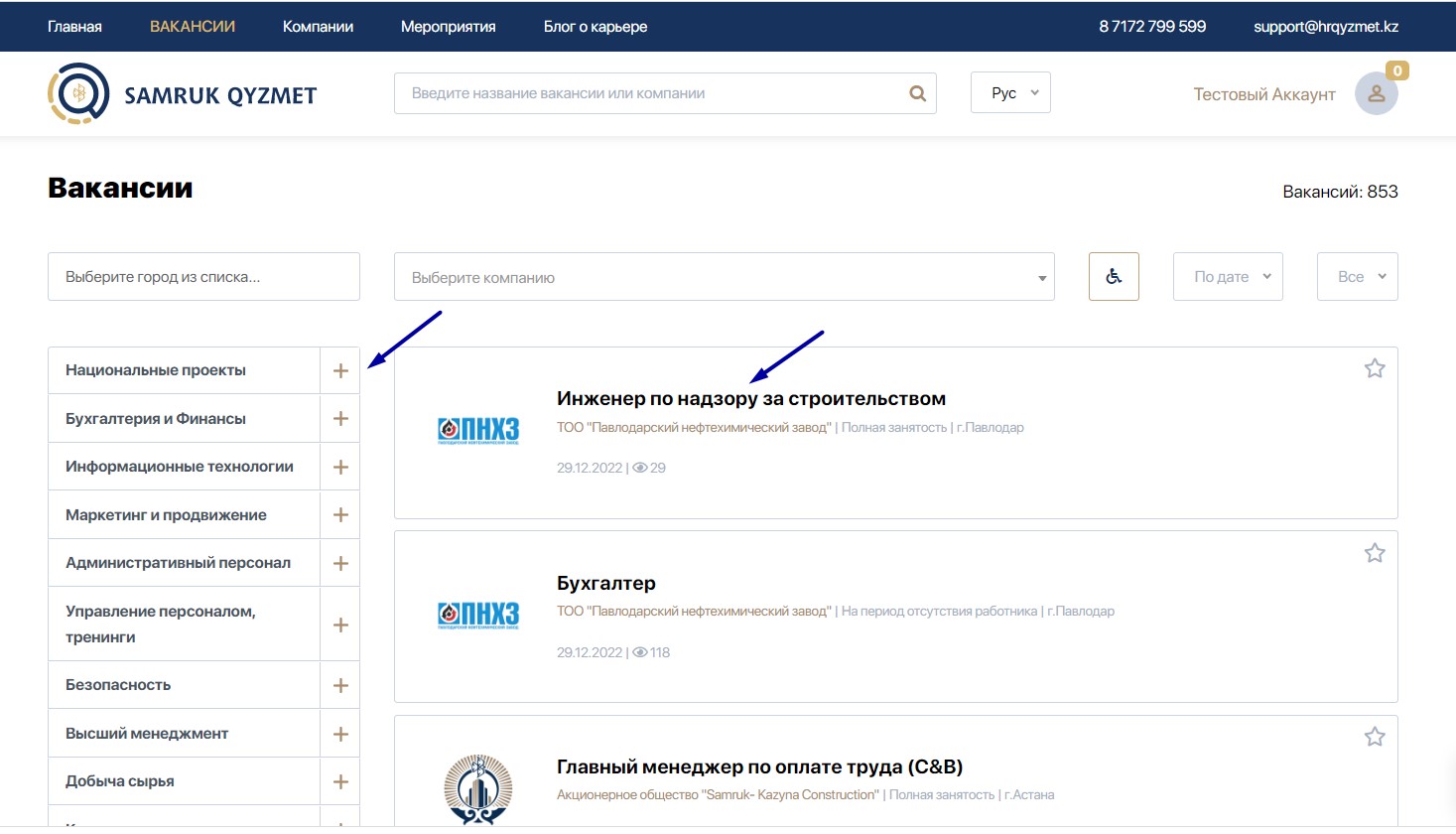Open the Рус language dropdown
This screenshot has height=834, width=1456.
(1010, 92)
